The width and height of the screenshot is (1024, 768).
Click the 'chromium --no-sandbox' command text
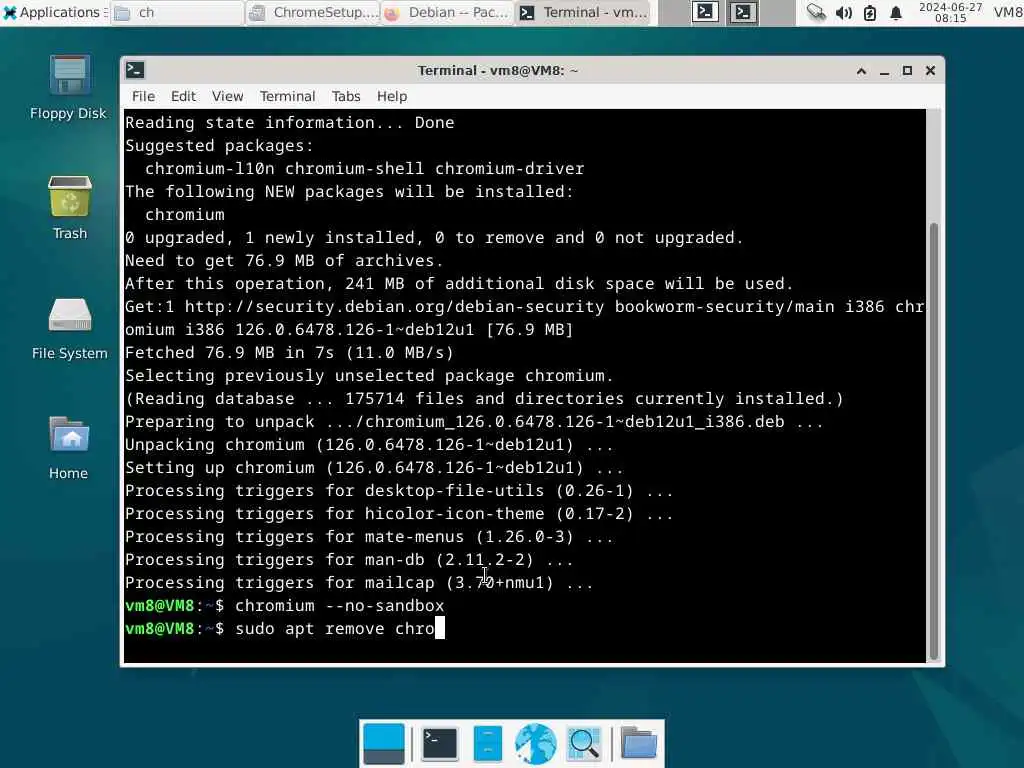click(x=339, y=606)
